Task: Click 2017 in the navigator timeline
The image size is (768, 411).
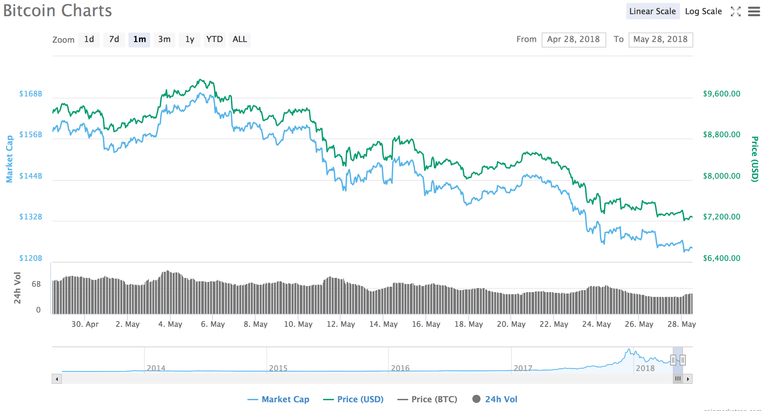Action: tap(523, 368)
